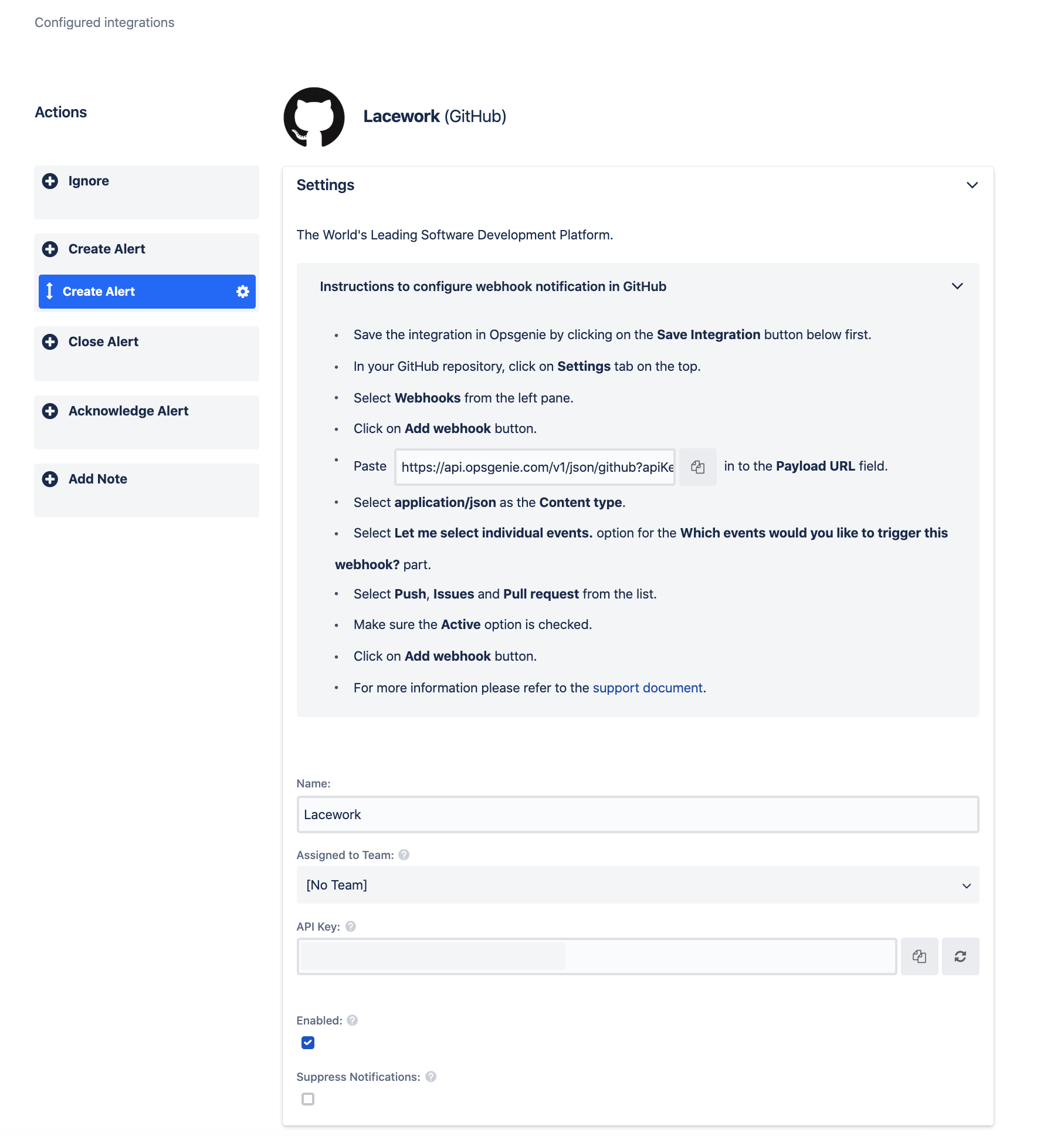This screenshot has height=1136, width=1064.
Task: Open help tooltip beside Assigned to Team
Action: [x=403, y=855]
